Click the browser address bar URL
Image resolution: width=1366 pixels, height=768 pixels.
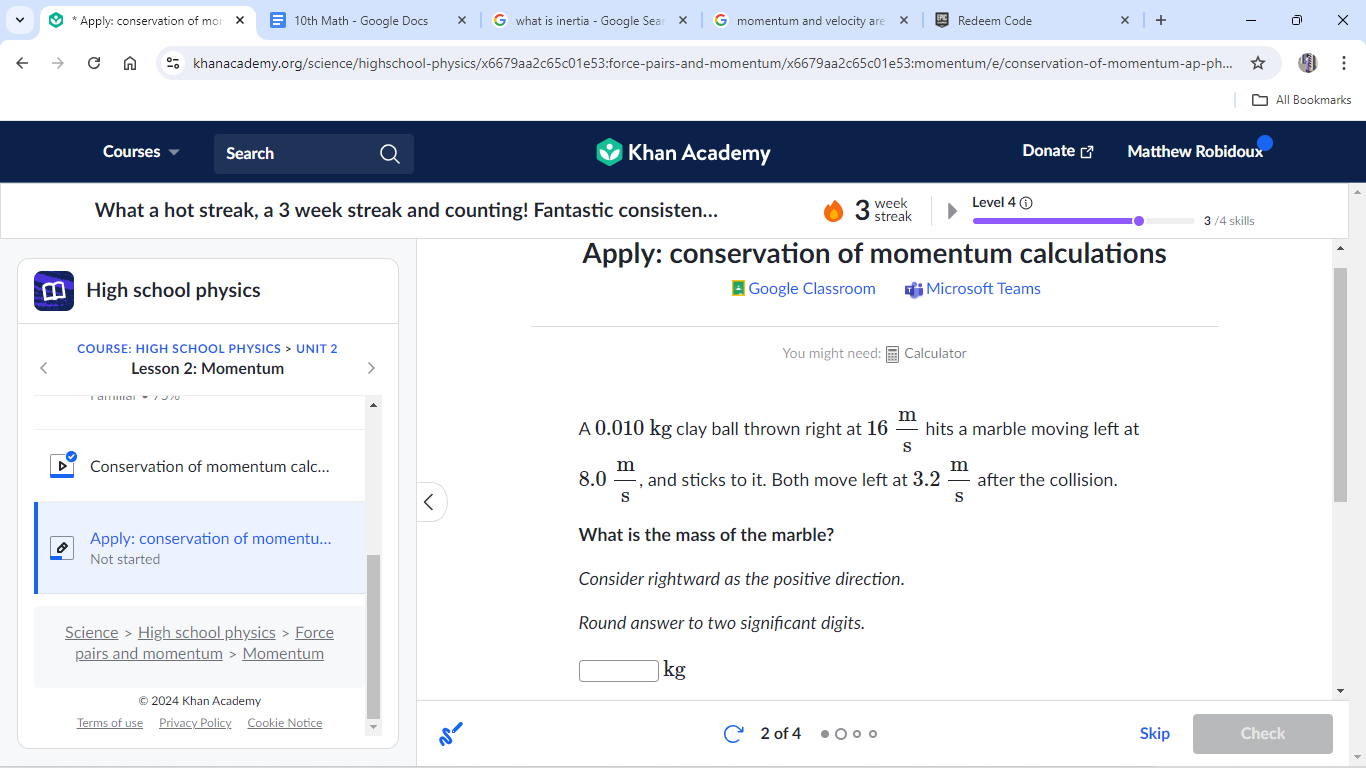(x=712, y=63)
